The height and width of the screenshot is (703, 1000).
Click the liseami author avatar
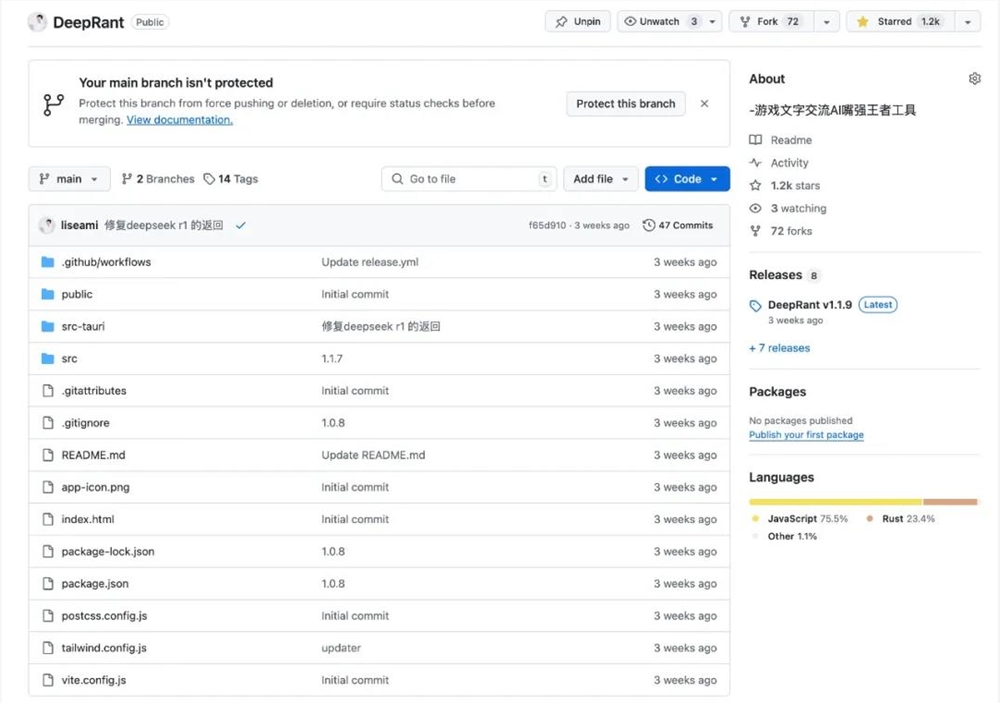click(47, 226)
